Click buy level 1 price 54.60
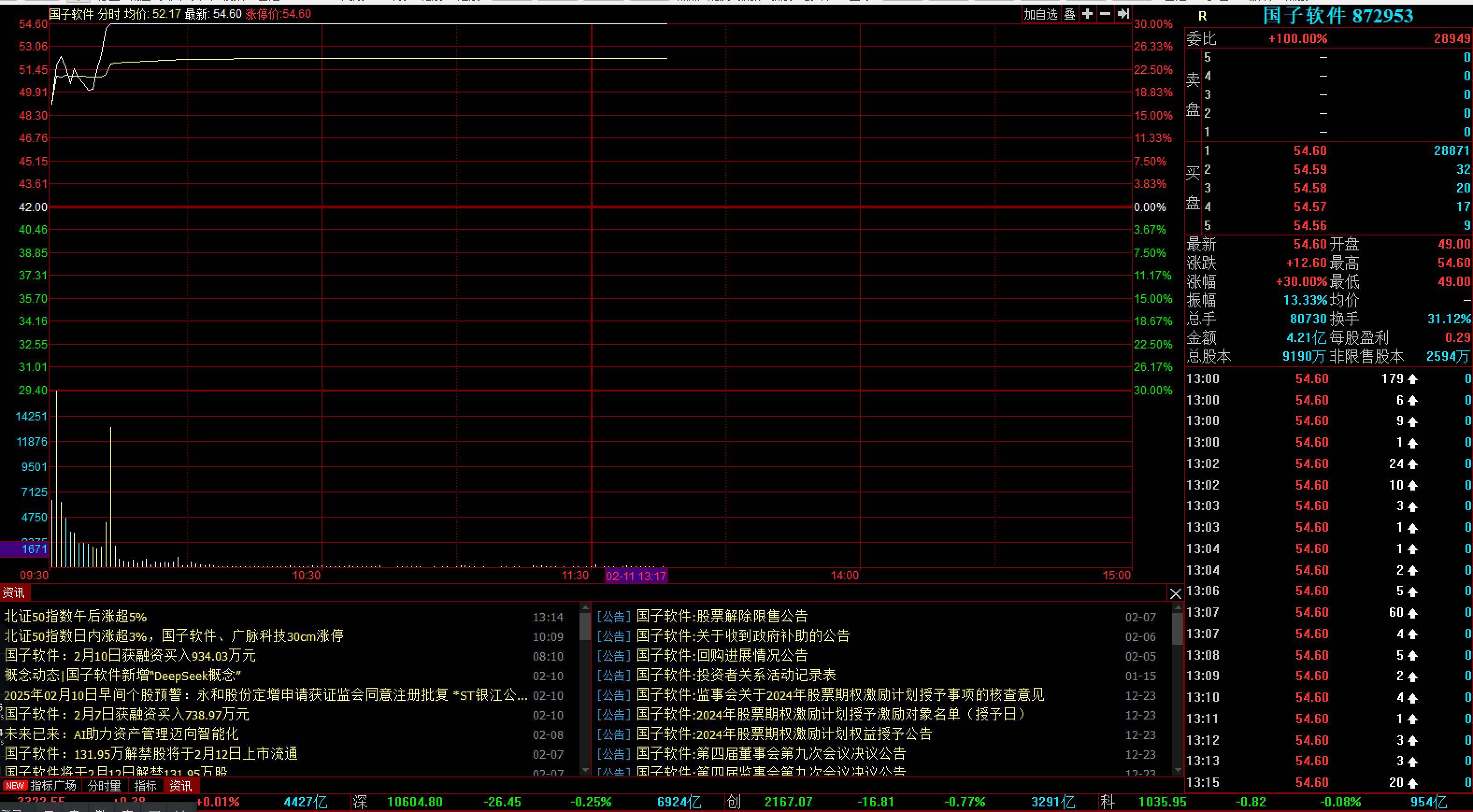 tap(1310, 151)
